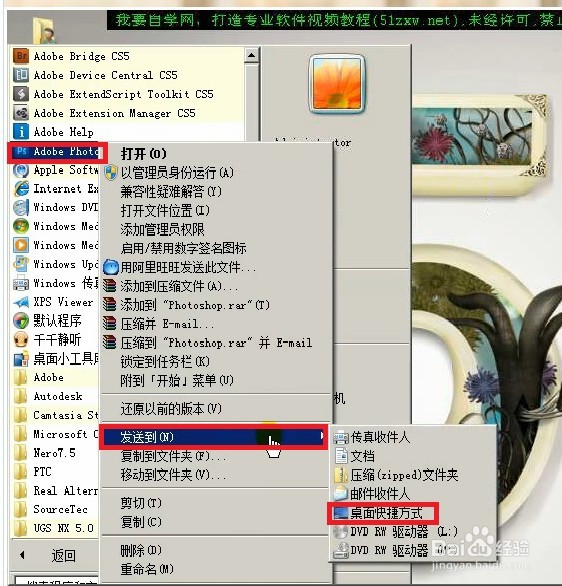The image size is (562, 586).
Task: Click the Windows Media Center green icon
Action: 21,226
